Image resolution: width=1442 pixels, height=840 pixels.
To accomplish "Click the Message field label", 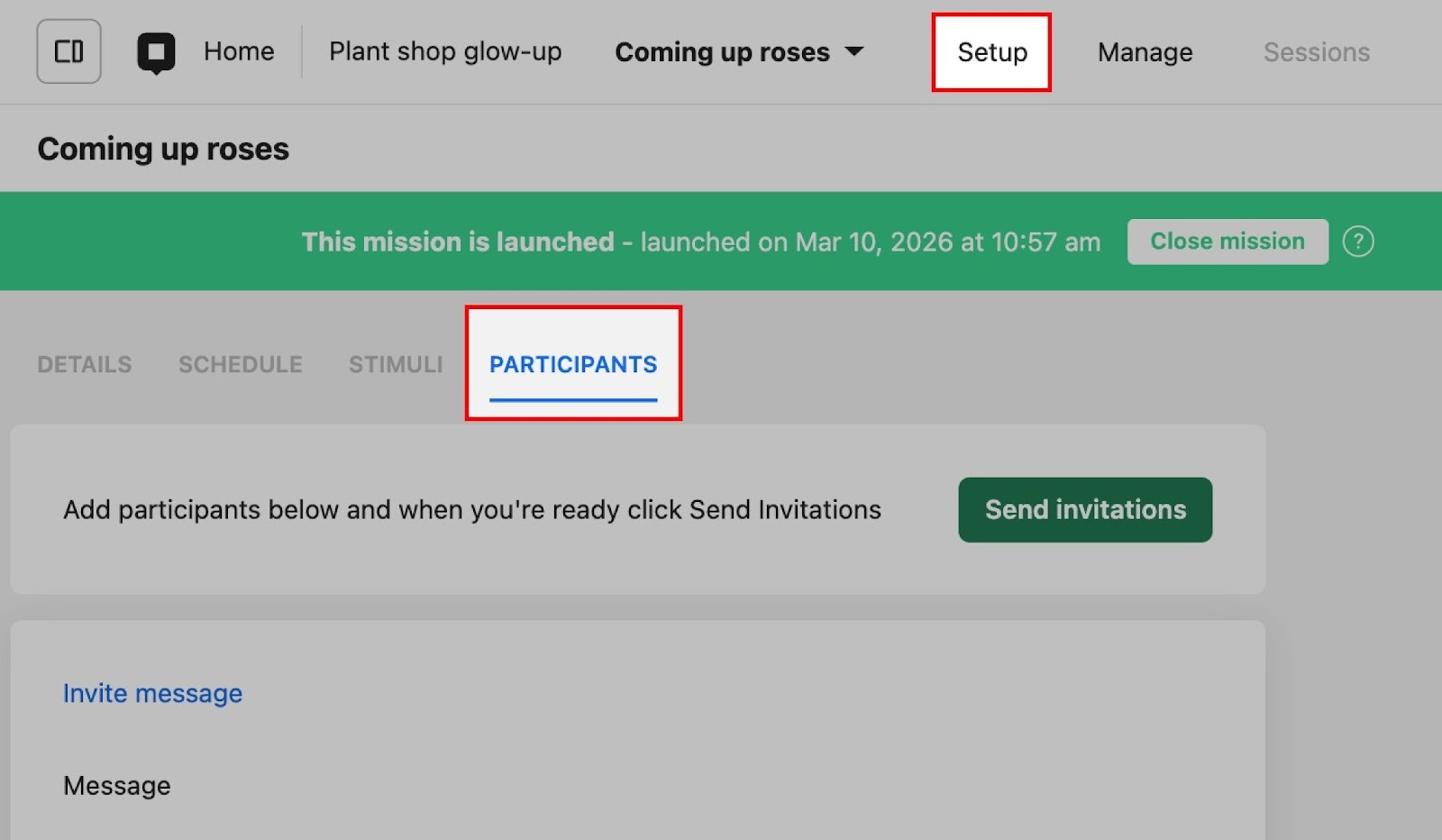I will point(117,786).
